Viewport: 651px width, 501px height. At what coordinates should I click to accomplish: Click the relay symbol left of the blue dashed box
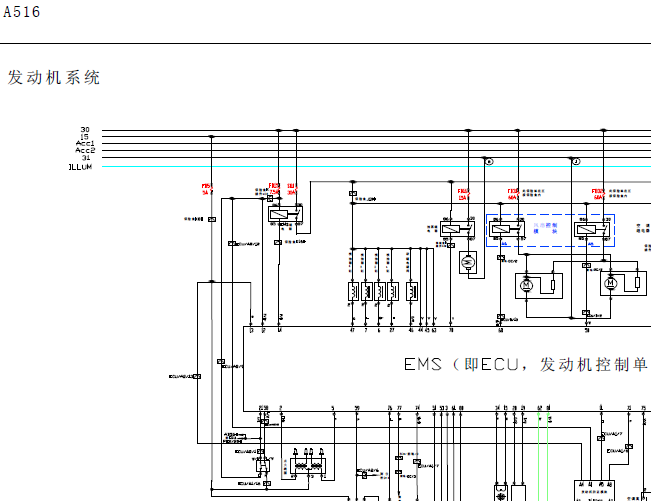[457, 229]
